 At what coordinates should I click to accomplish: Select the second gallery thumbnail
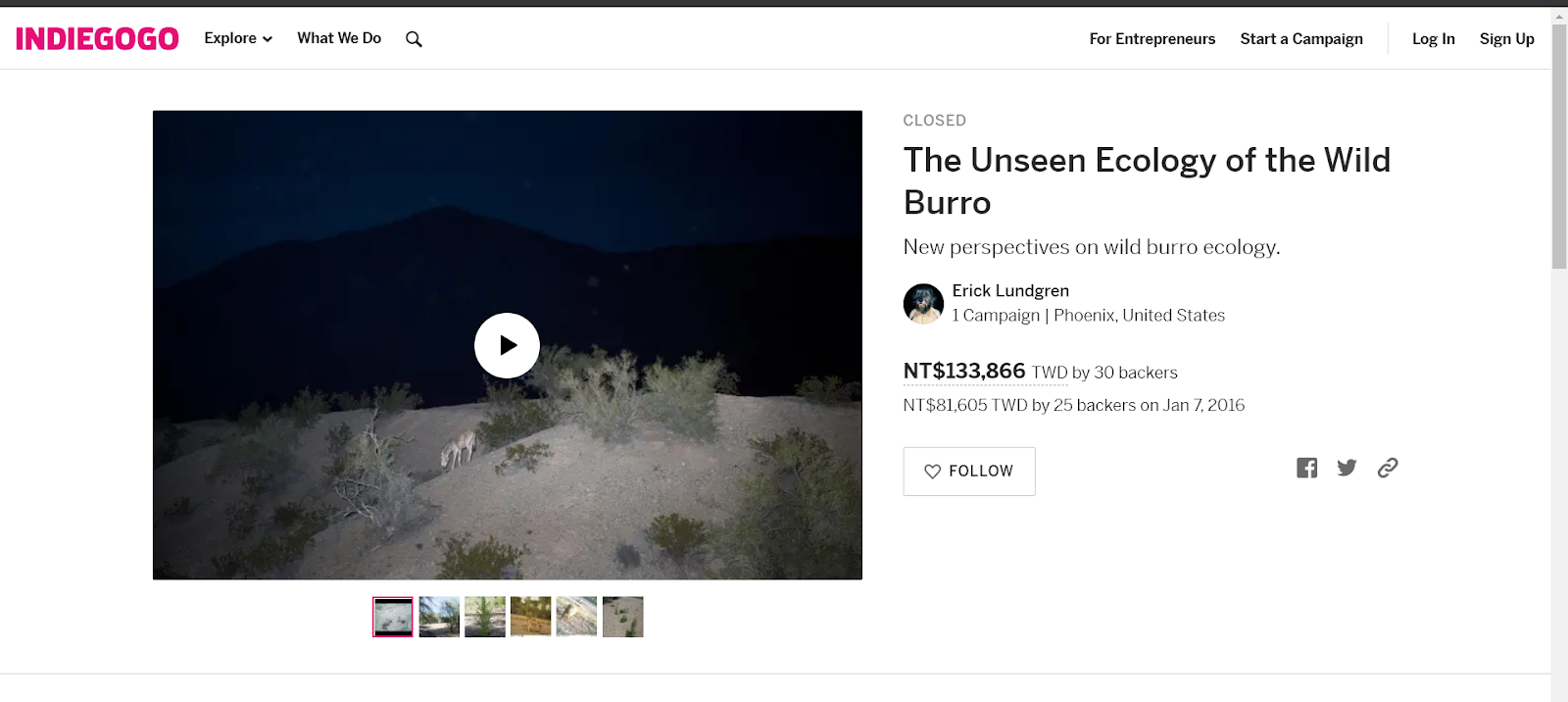439,617
